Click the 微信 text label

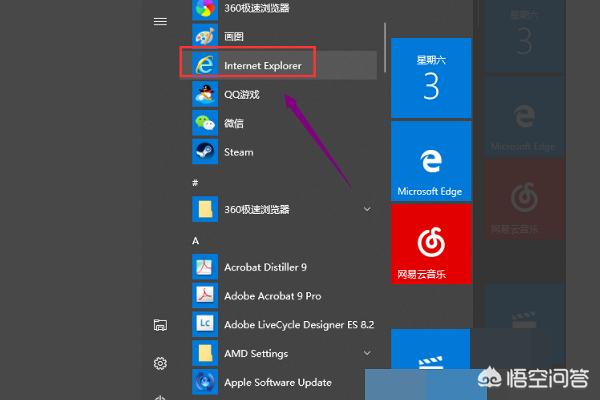pyautogui.click(x=234, y=123)
